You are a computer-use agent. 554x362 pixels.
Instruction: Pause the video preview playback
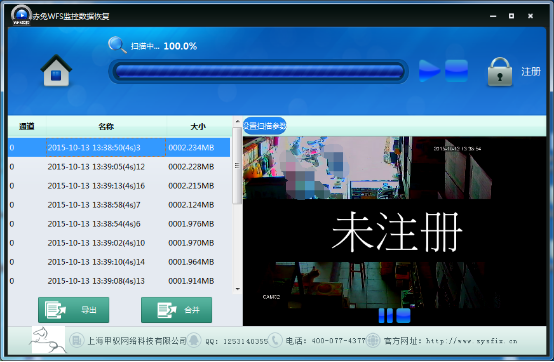(385, 315)
